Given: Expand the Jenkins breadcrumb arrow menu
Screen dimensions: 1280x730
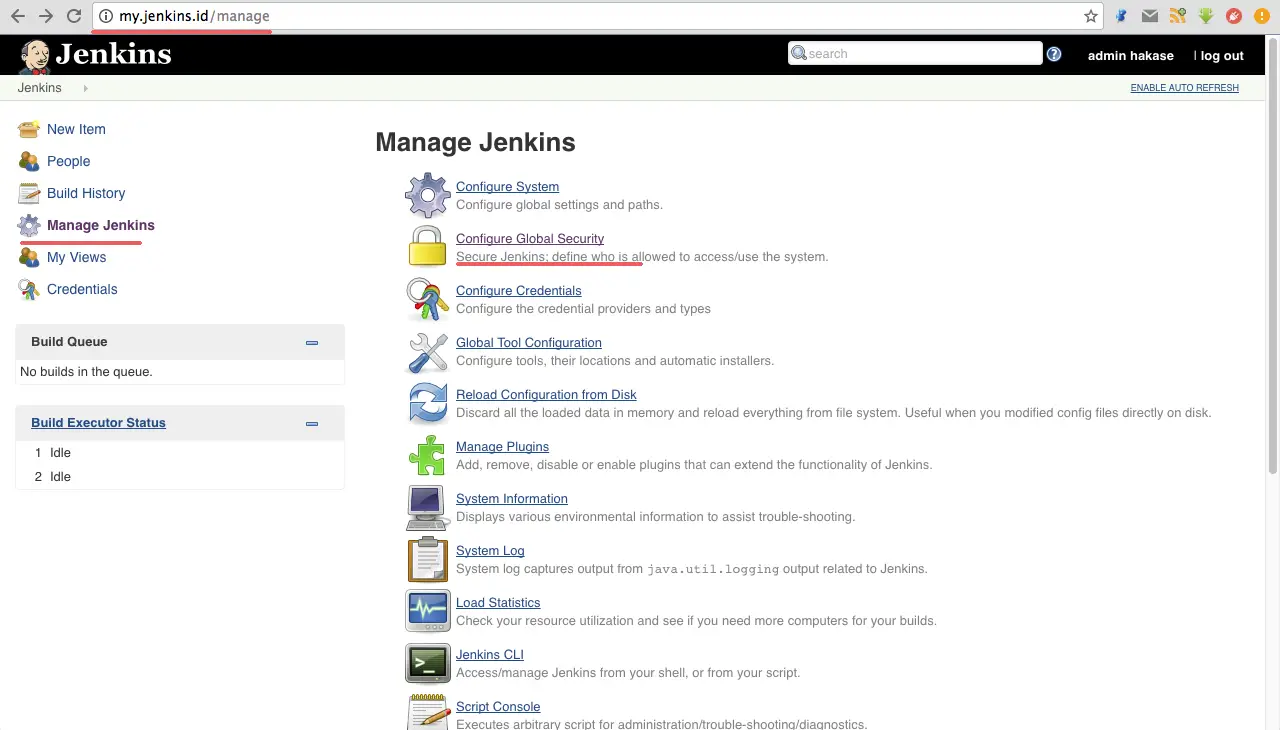Looking at the screenshot, I should [x=85, y=88].
